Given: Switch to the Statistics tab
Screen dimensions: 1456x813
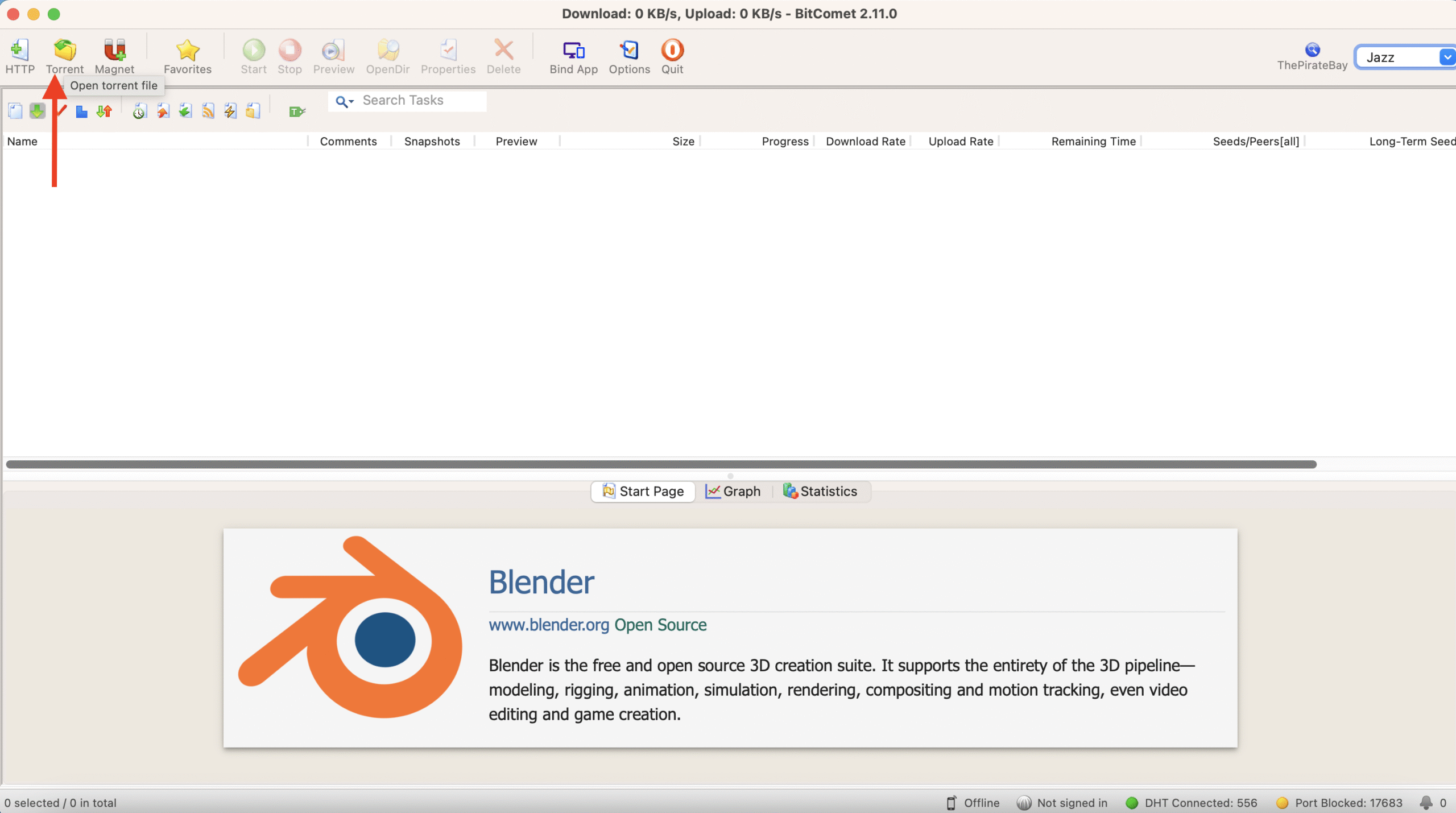Looking at the screenshot, I should tap(820, 492).
